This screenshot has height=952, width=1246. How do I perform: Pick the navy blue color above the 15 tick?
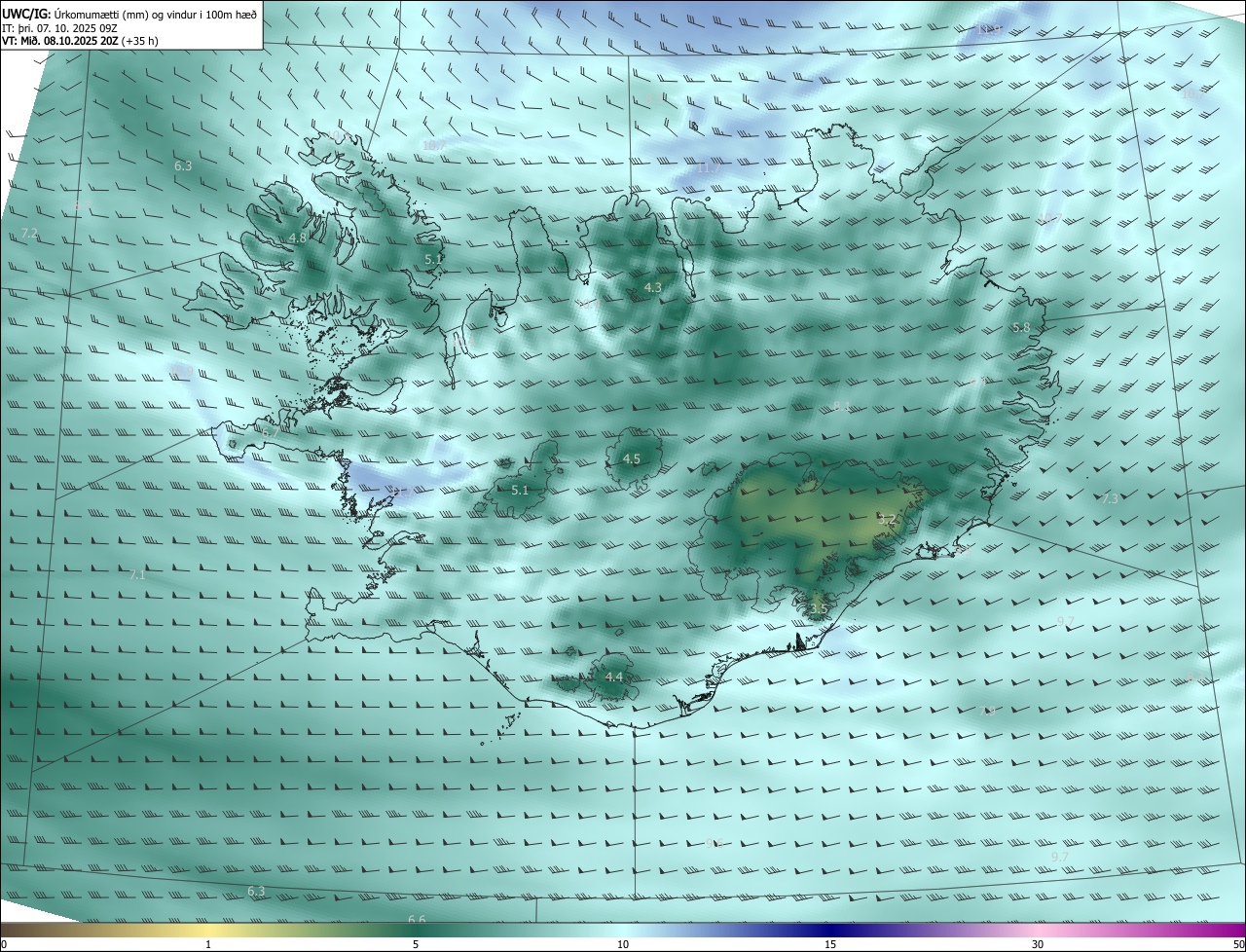[x=830, y=930]
